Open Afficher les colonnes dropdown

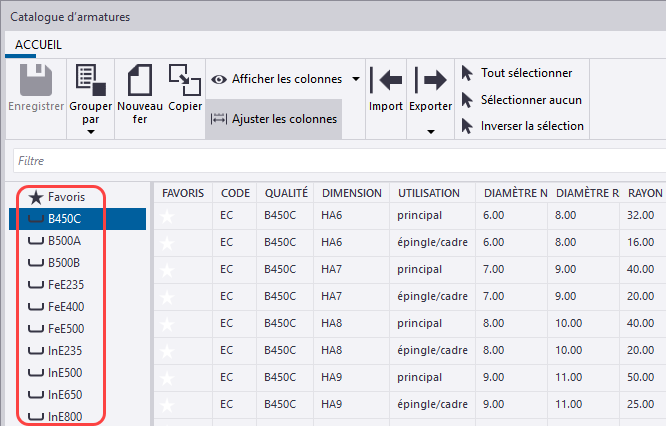357,79
